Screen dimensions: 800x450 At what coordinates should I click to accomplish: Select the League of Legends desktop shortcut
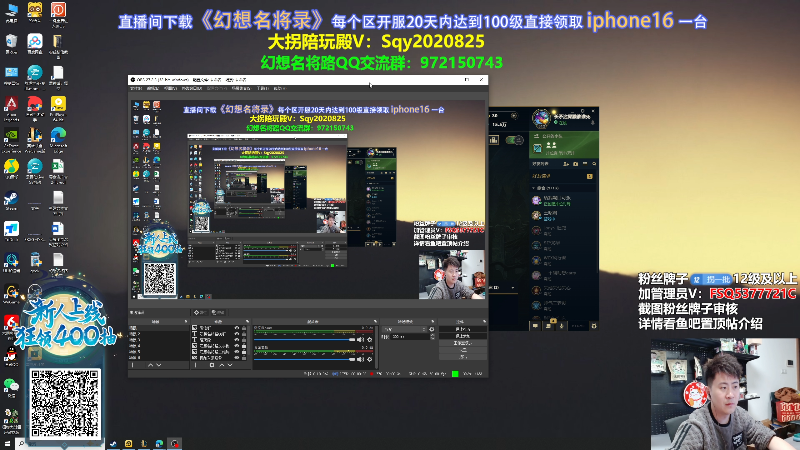coord(35,136)
